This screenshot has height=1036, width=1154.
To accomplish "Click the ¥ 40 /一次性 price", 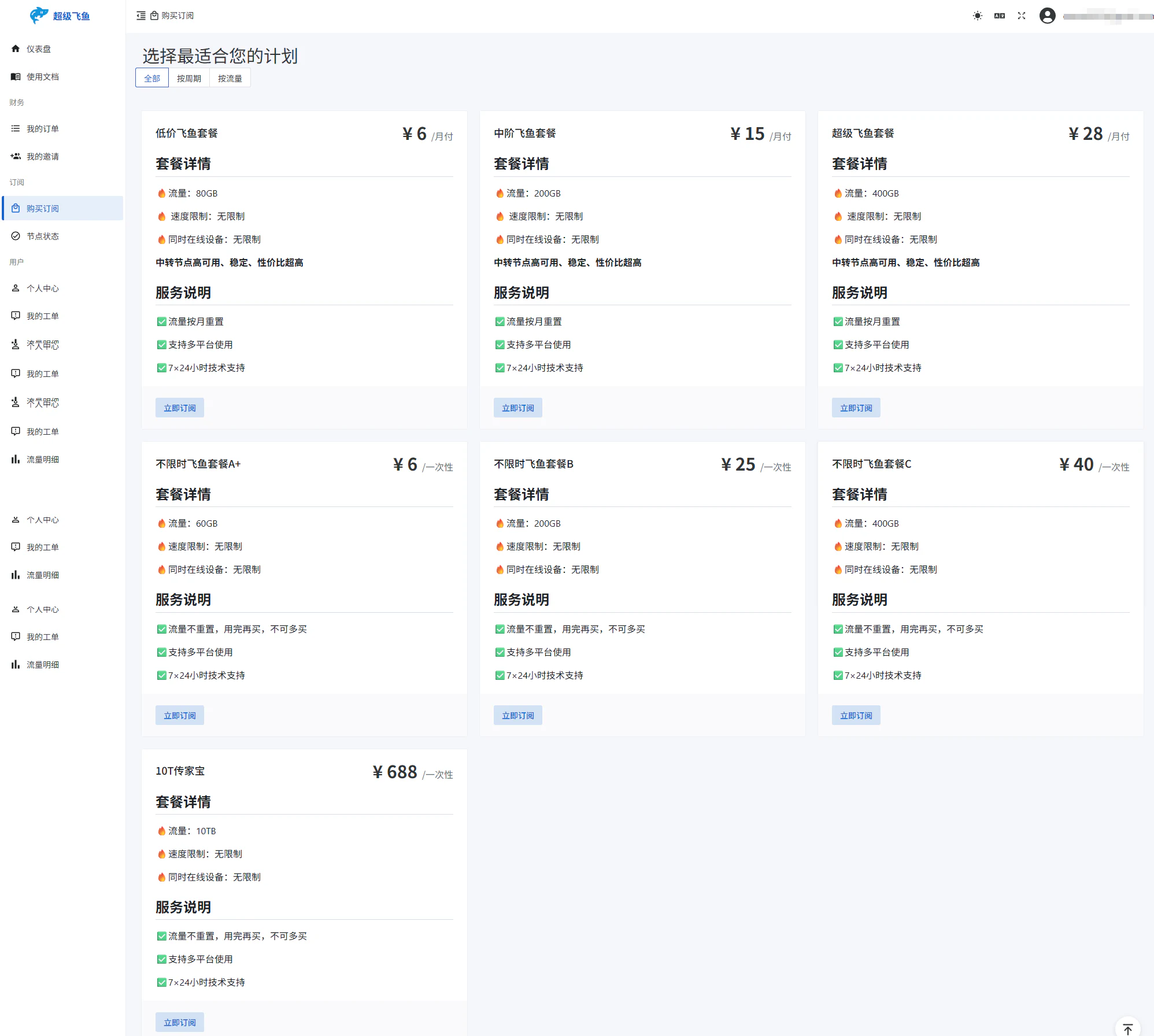I will [x=1094, y=465].
